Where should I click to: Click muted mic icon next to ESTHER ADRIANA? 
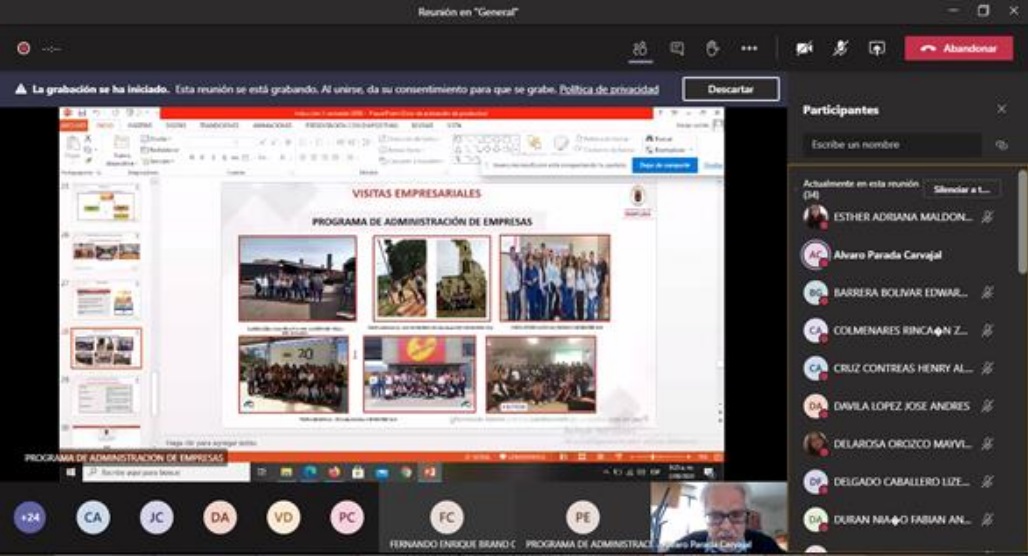coord(987,217)
